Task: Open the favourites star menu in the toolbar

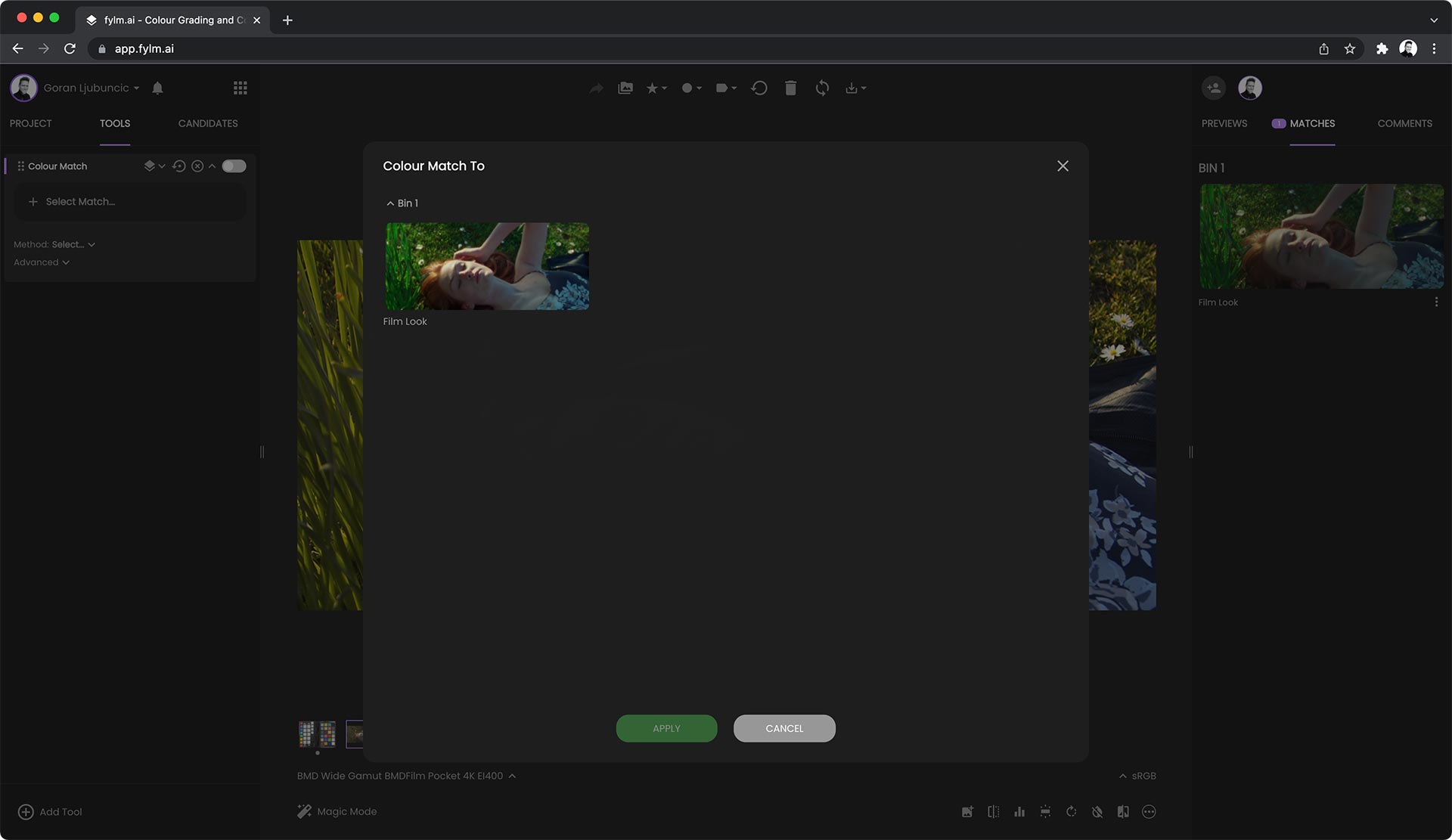Action: pos(653,88)
